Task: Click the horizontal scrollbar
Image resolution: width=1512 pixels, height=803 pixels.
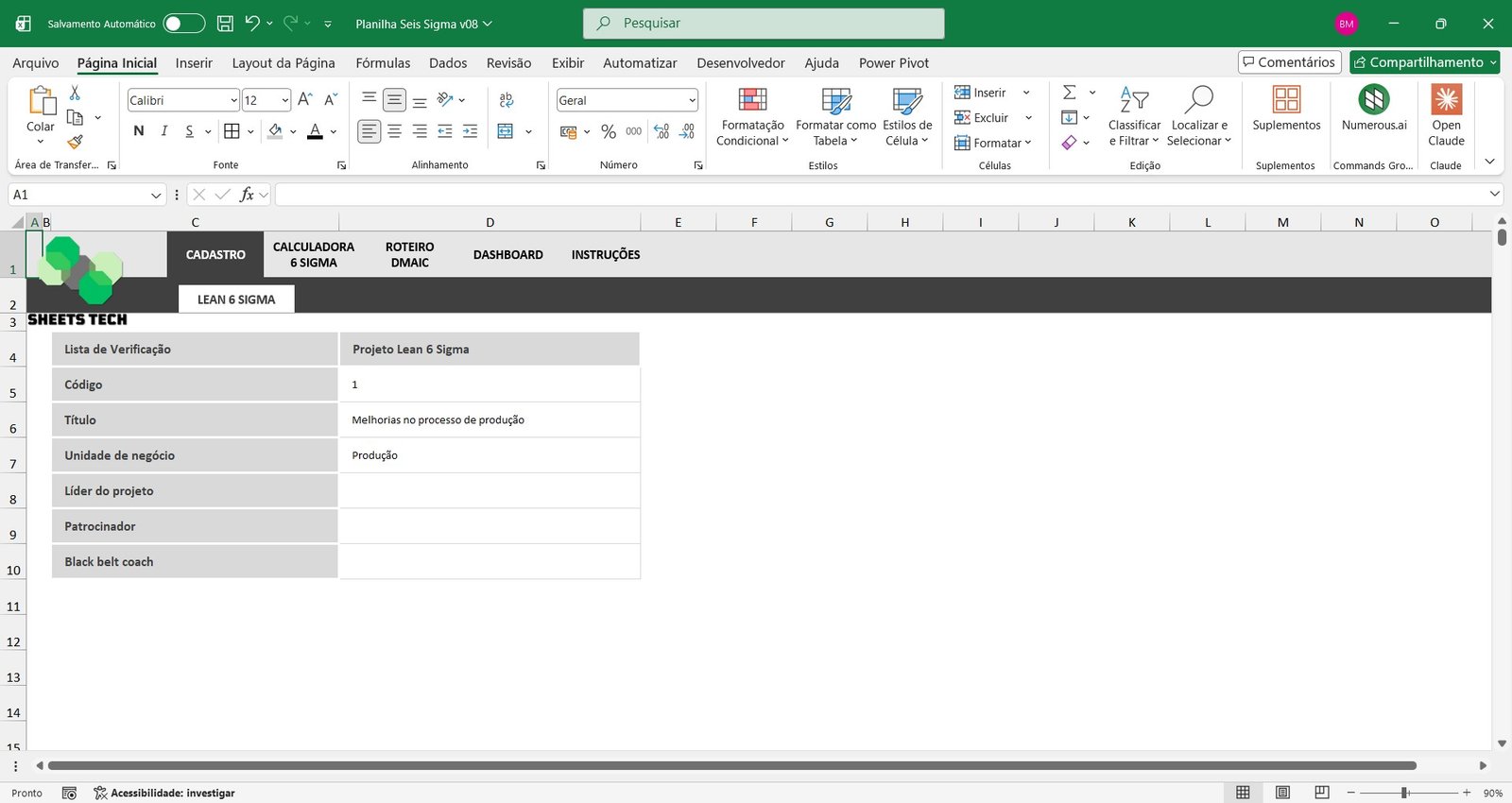Action: [732, 765]
